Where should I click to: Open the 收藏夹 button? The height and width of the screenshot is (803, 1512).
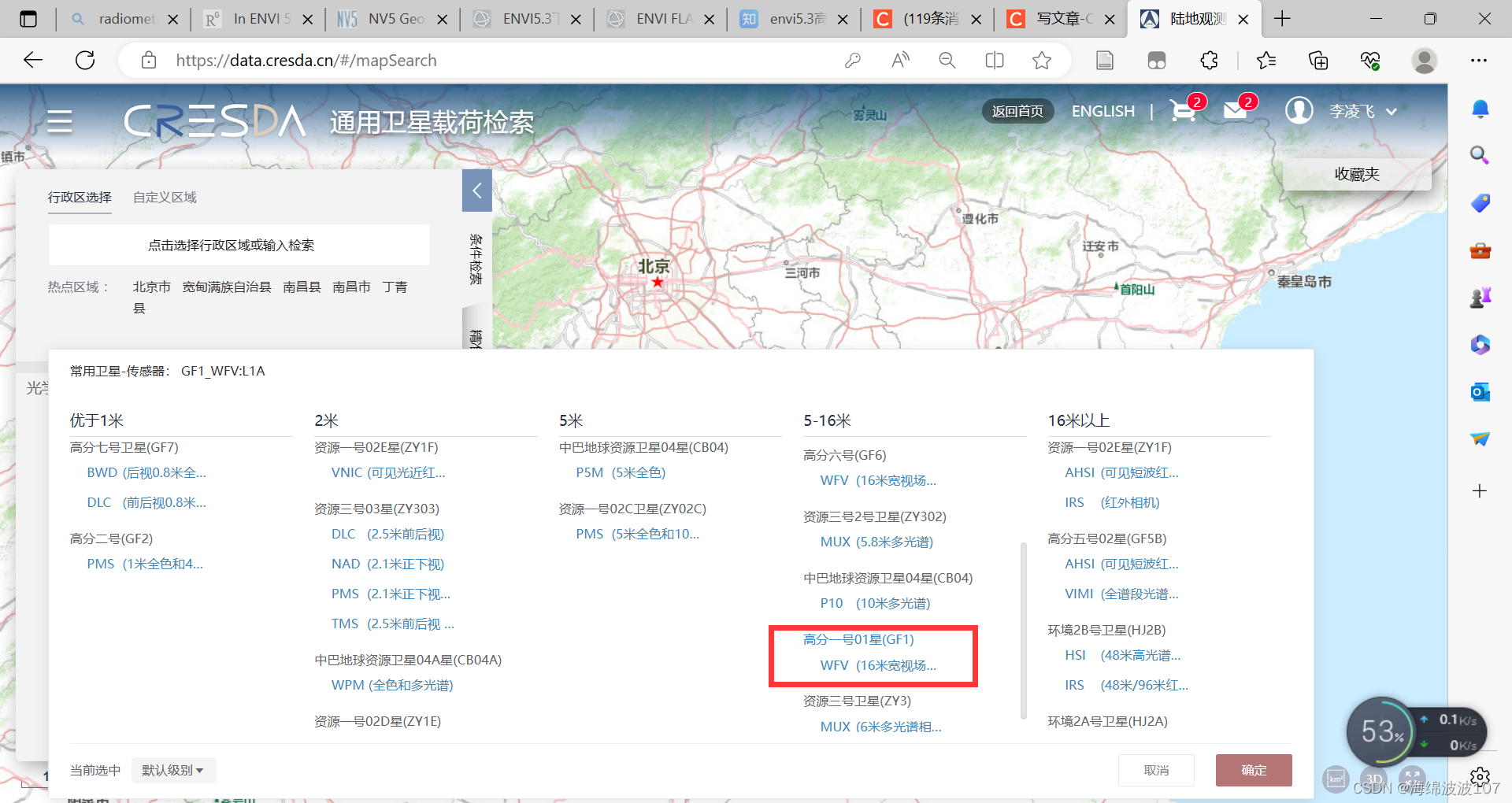click(x=1356, y=174)
